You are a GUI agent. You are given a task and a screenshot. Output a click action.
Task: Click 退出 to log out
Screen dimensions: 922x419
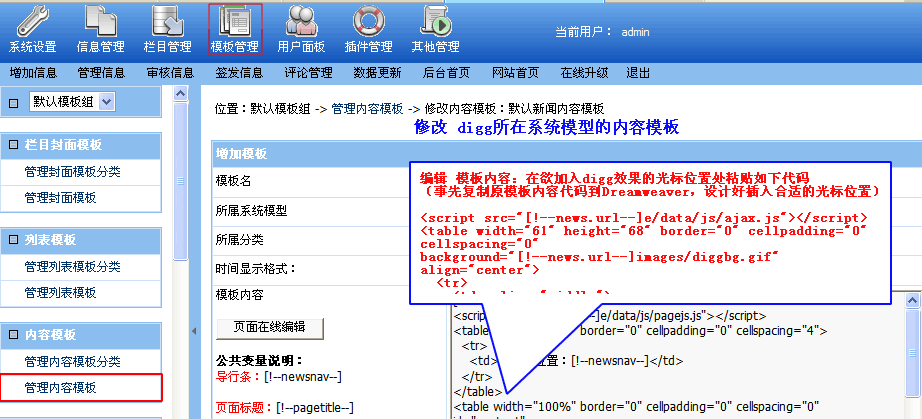tap(637, 73)
